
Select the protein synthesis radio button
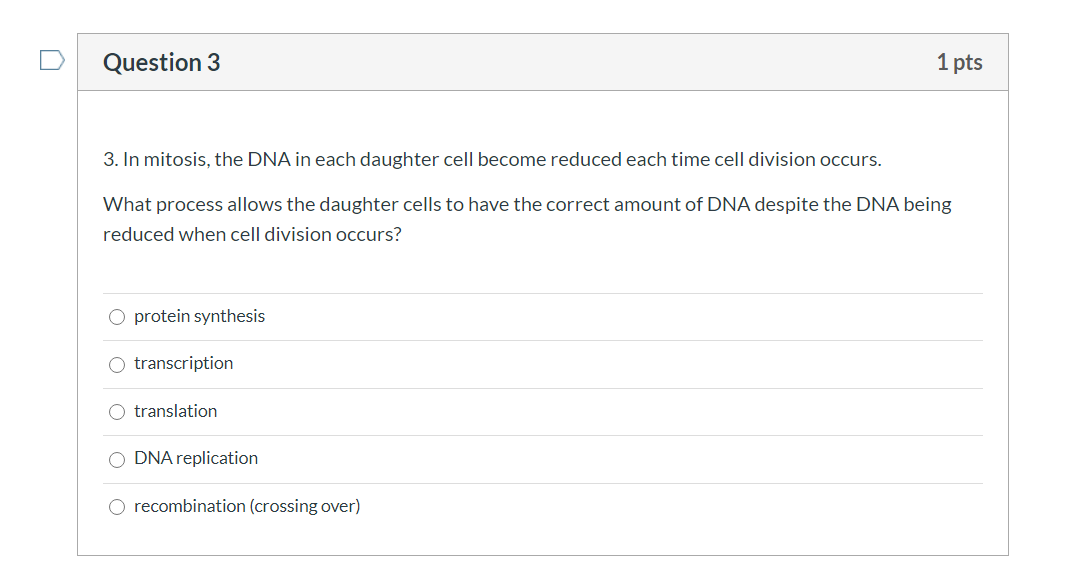point(116,316)
